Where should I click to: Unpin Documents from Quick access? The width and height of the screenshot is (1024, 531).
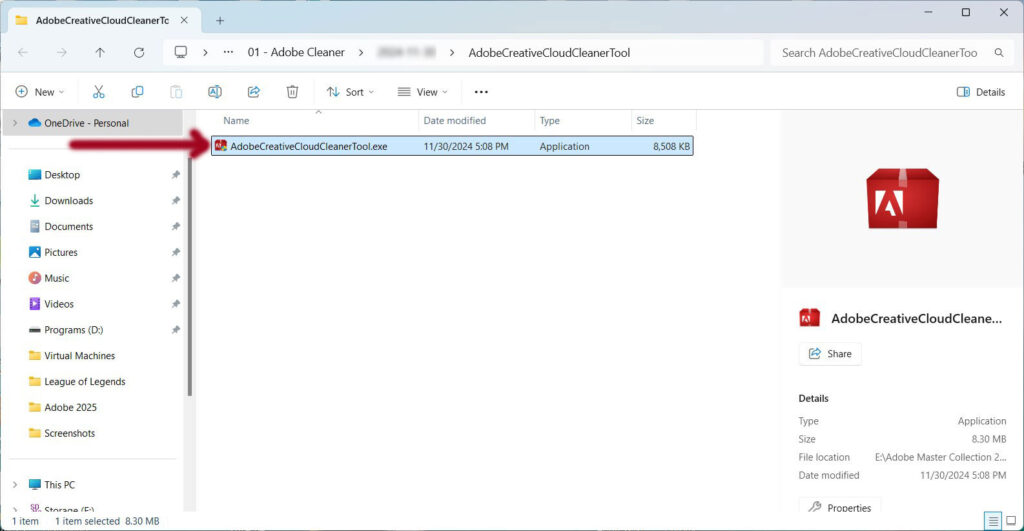point(176,226)
